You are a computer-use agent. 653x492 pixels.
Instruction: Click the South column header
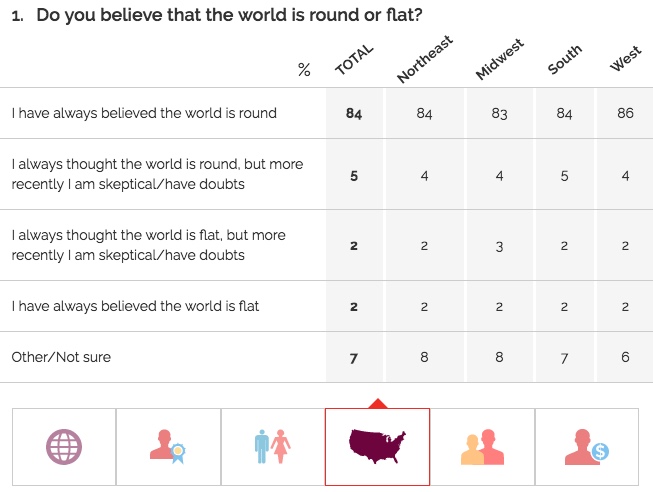(x=565, y=61)
